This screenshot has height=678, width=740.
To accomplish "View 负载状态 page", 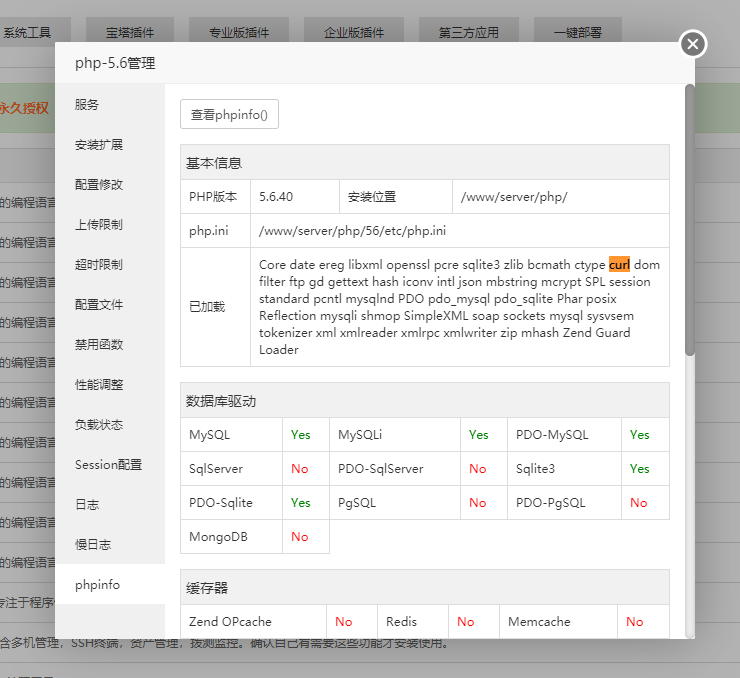I will [x=99, y=425].
